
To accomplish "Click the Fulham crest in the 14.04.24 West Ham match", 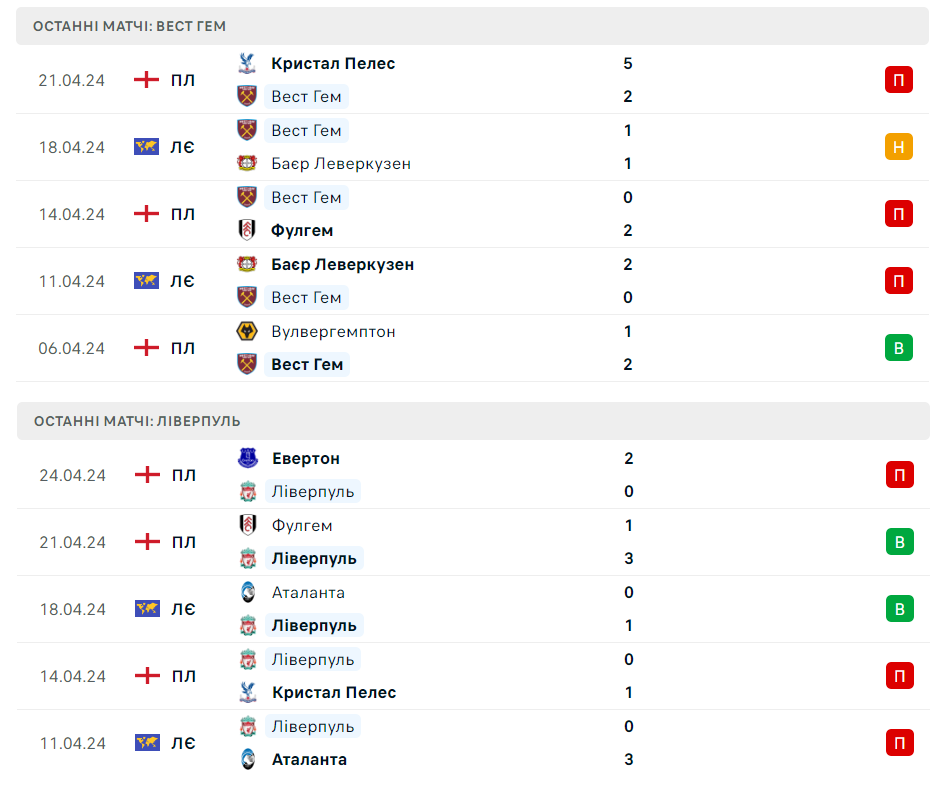I will pos(247,230).
